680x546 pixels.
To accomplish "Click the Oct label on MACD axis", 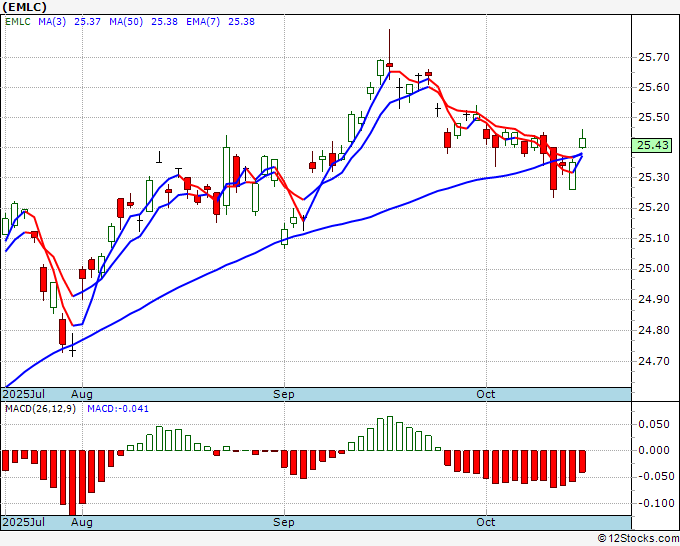I will tap(486, 522).
